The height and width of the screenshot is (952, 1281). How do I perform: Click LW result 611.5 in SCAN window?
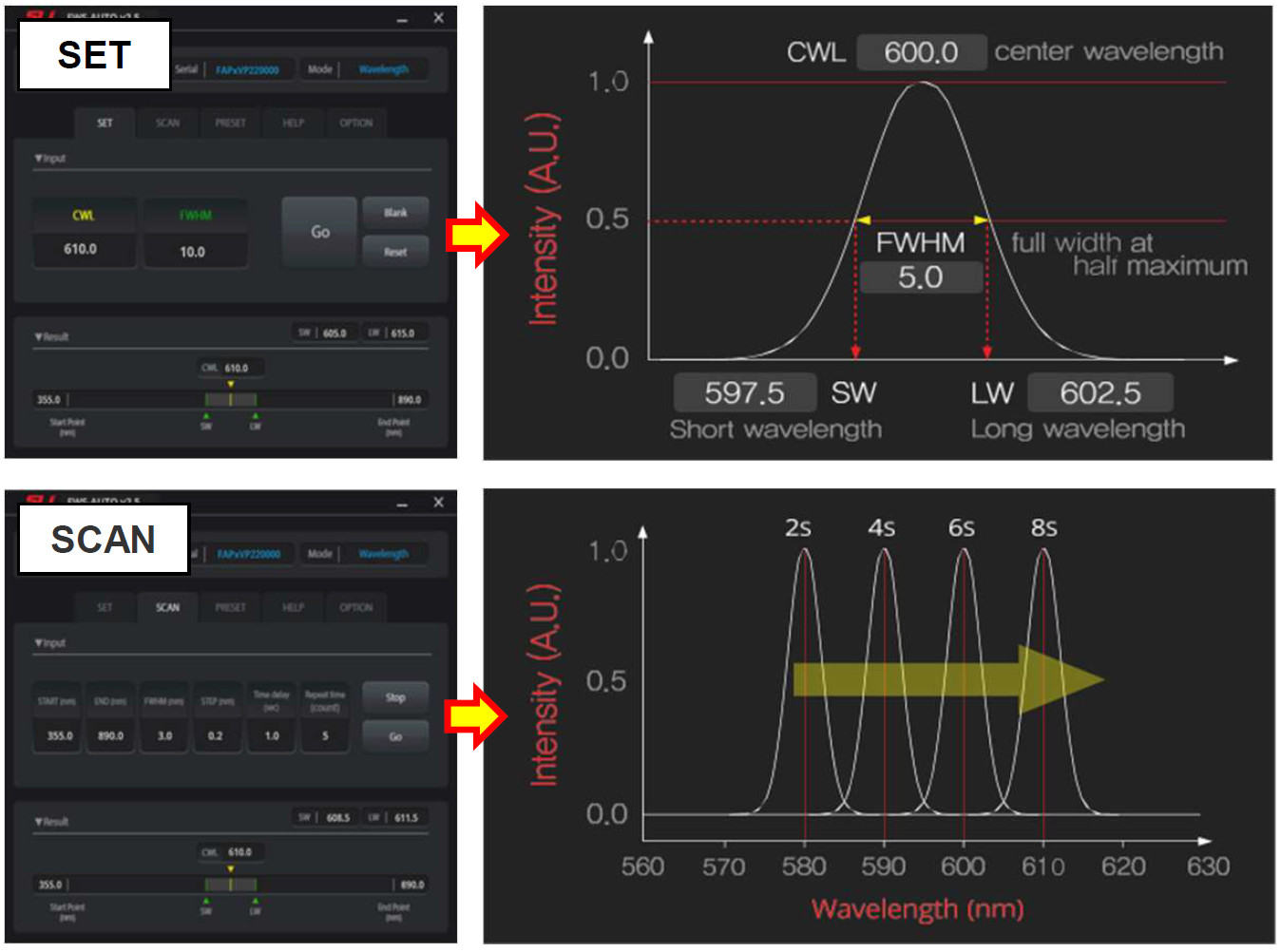[x=393, y=818]
